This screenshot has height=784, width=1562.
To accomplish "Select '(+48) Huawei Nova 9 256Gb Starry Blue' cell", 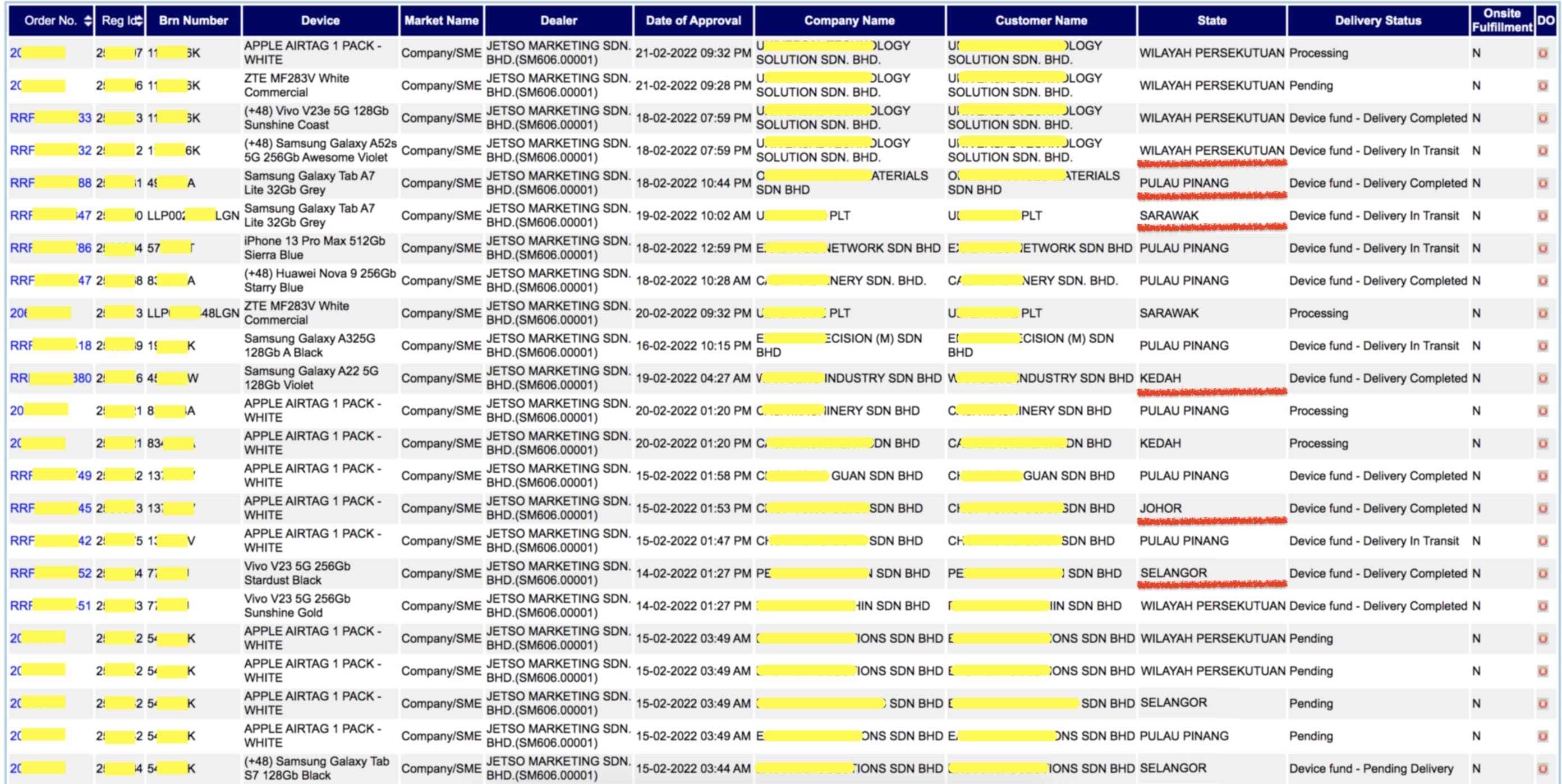I will click(320, 280).
